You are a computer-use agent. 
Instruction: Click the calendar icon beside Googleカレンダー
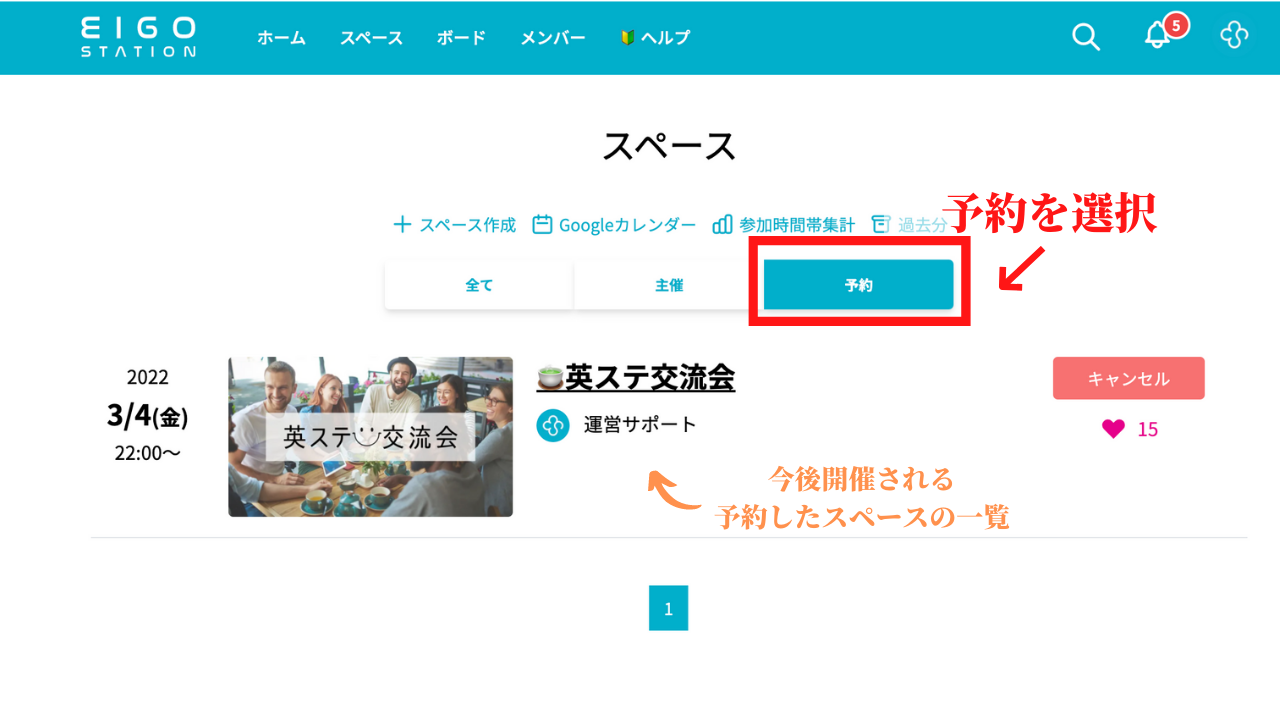click(542, 225)
